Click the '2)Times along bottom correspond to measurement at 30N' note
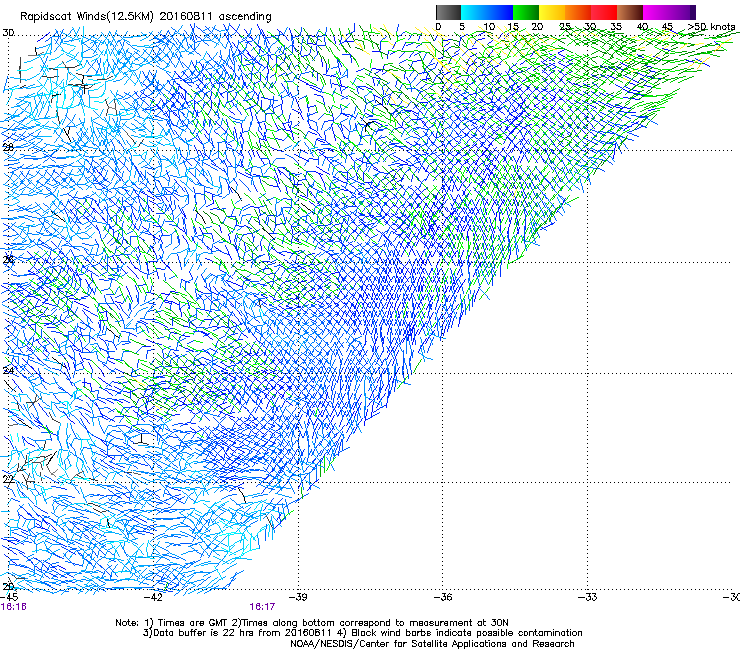This screenshot has width=740, height=650. tap(370, 623)
